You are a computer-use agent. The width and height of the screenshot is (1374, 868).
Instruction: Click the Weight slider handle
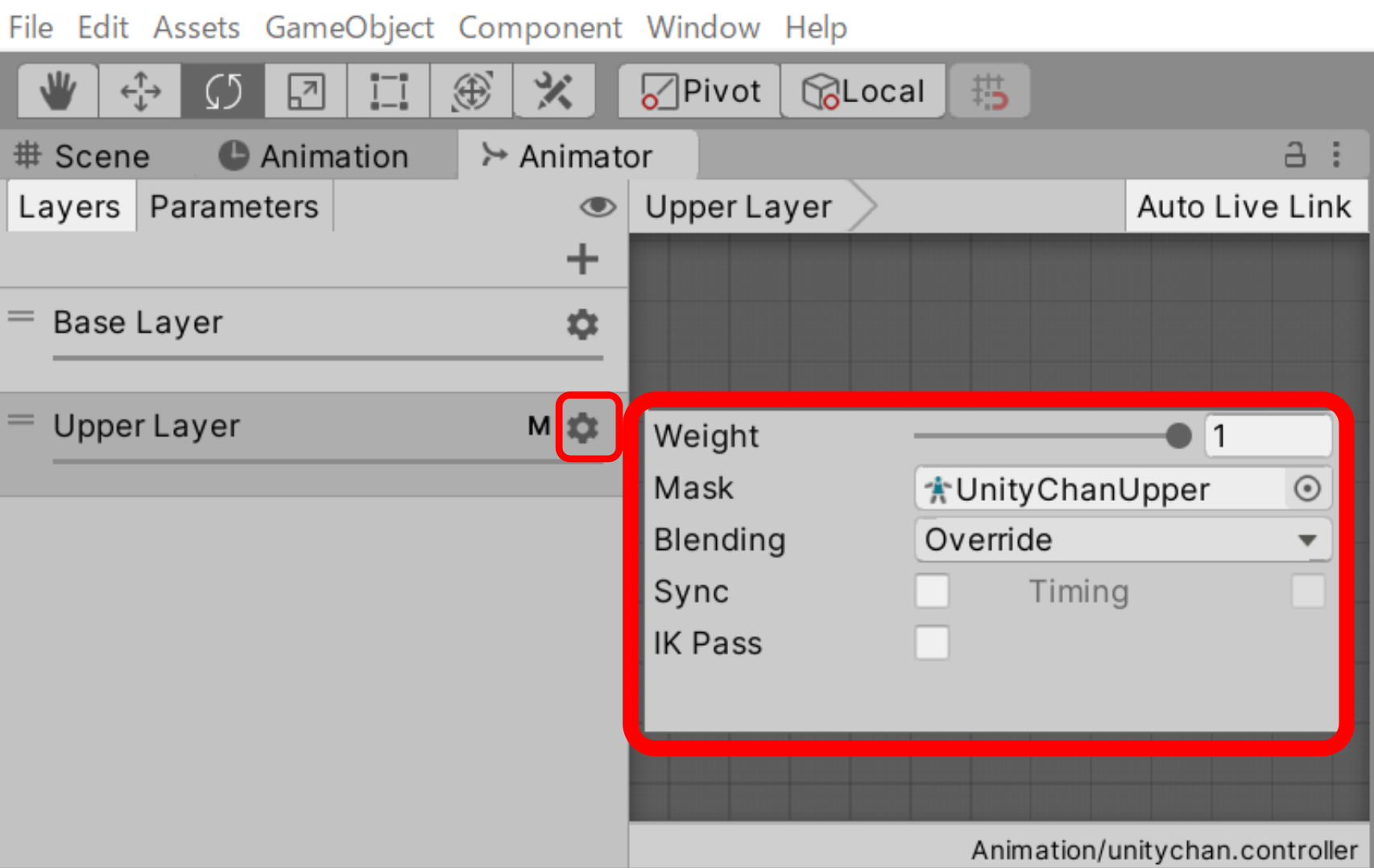(x=1178, y=436)
